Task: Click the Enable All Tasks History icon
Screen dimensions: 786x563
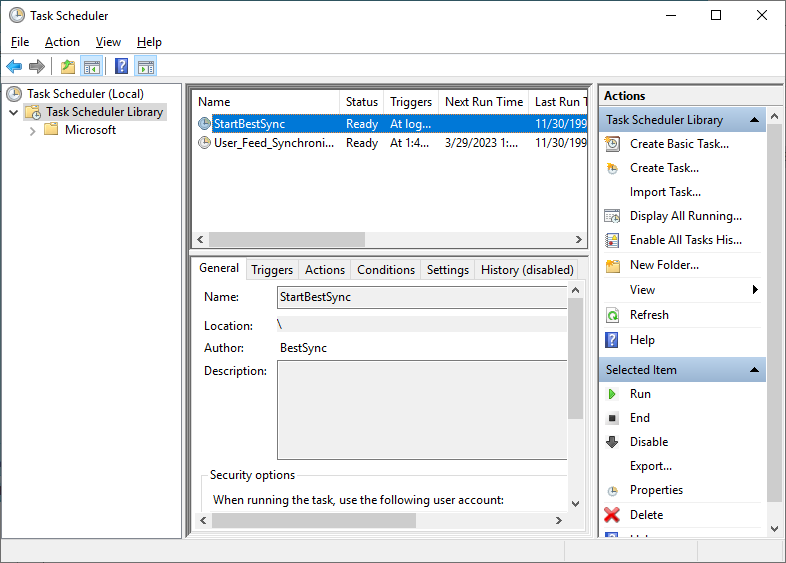Action: click(612, 240)
